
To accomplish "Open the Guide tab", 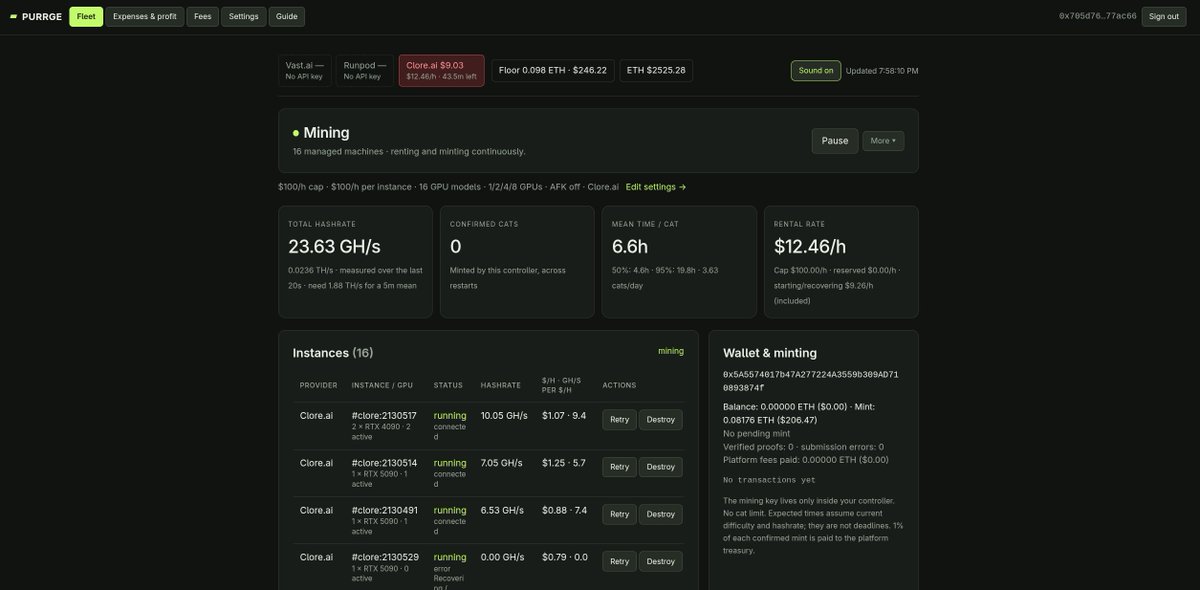I will click(x=287, y=16).
